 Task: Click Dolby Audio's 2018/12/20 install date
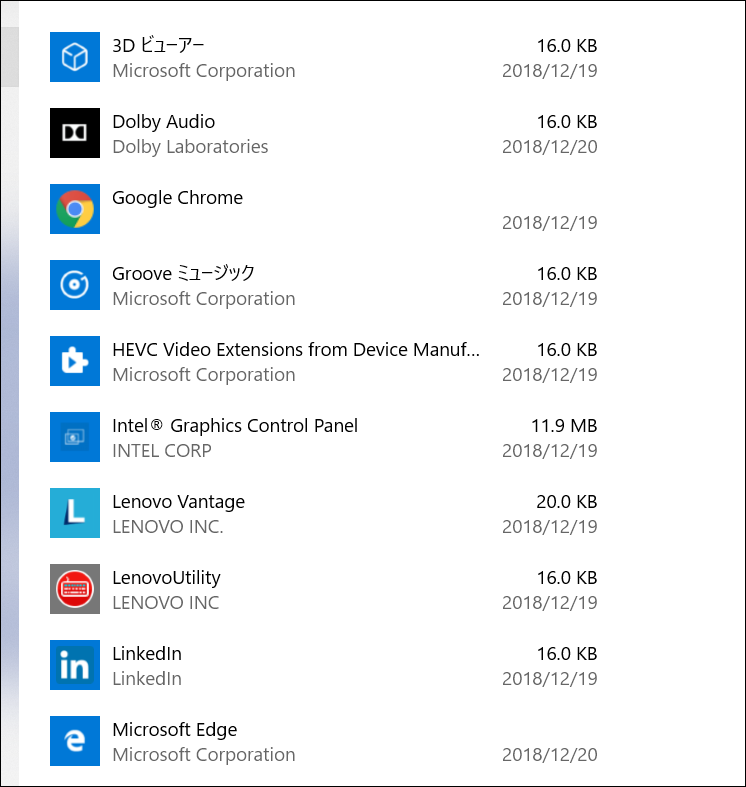coord(550,147)
